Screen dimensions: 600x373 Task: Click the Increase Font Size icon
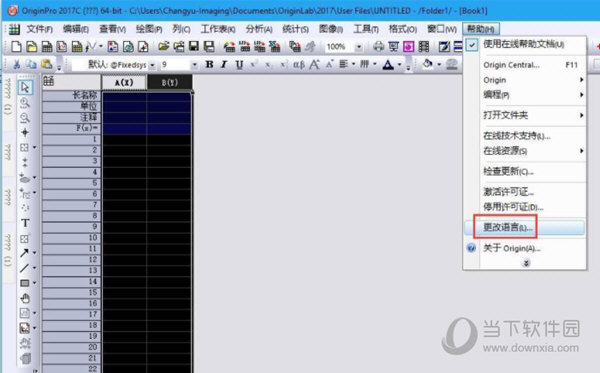click(x=314, y=65)
